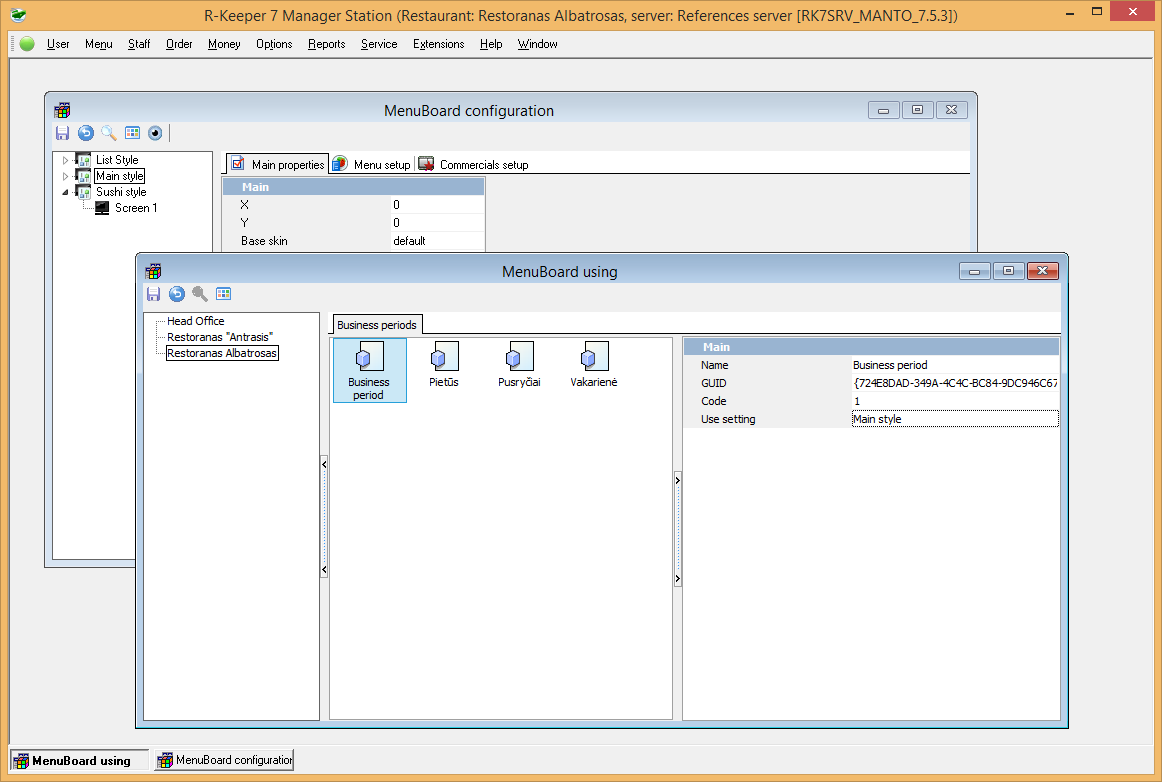Click grid view icon in MenuBoard configuration toolbar
Screen dimensions: 1162x782
tap(132, 133)
